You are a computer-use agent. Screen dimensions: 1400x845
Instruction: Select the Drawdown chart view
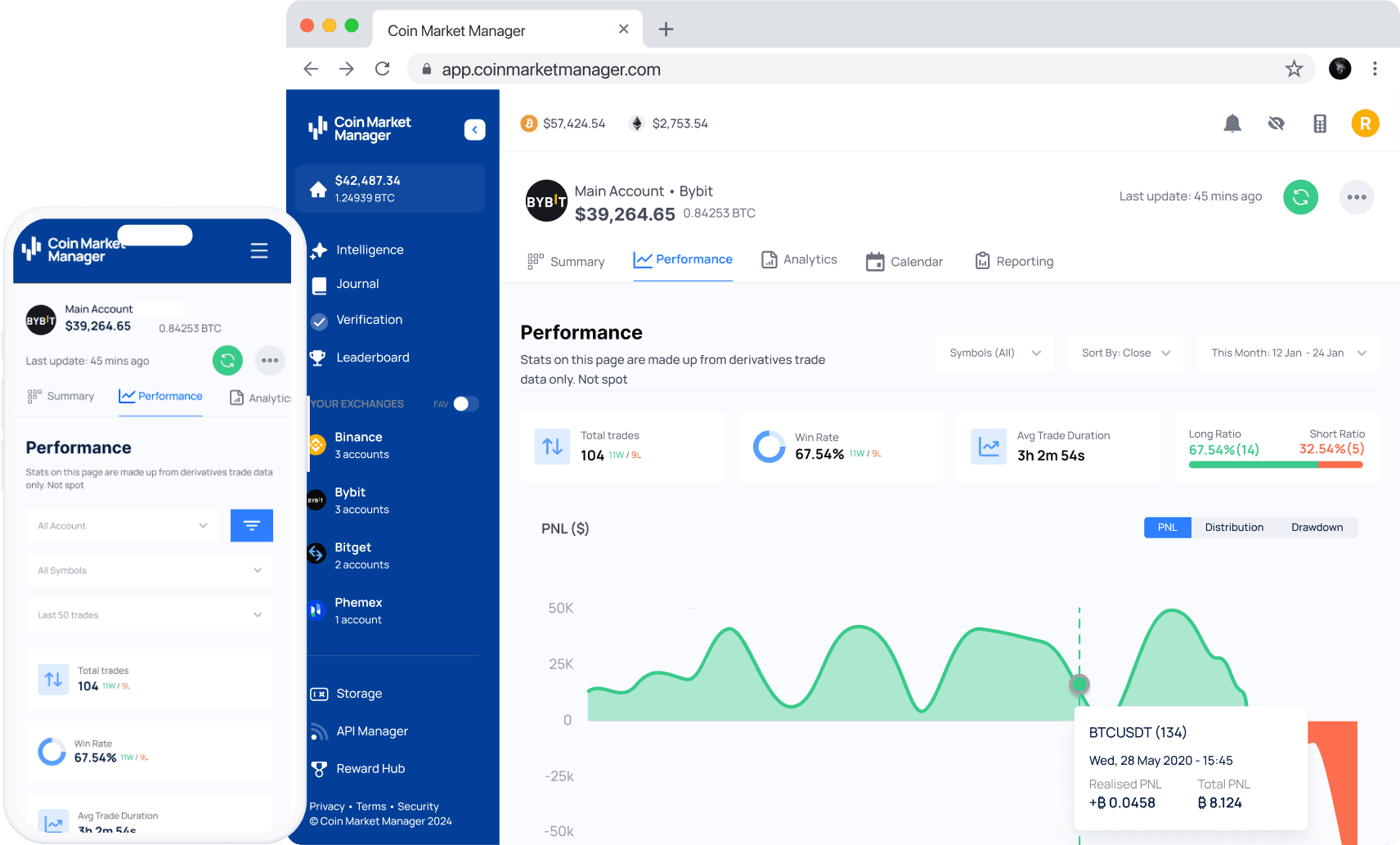coord(1317,528)
